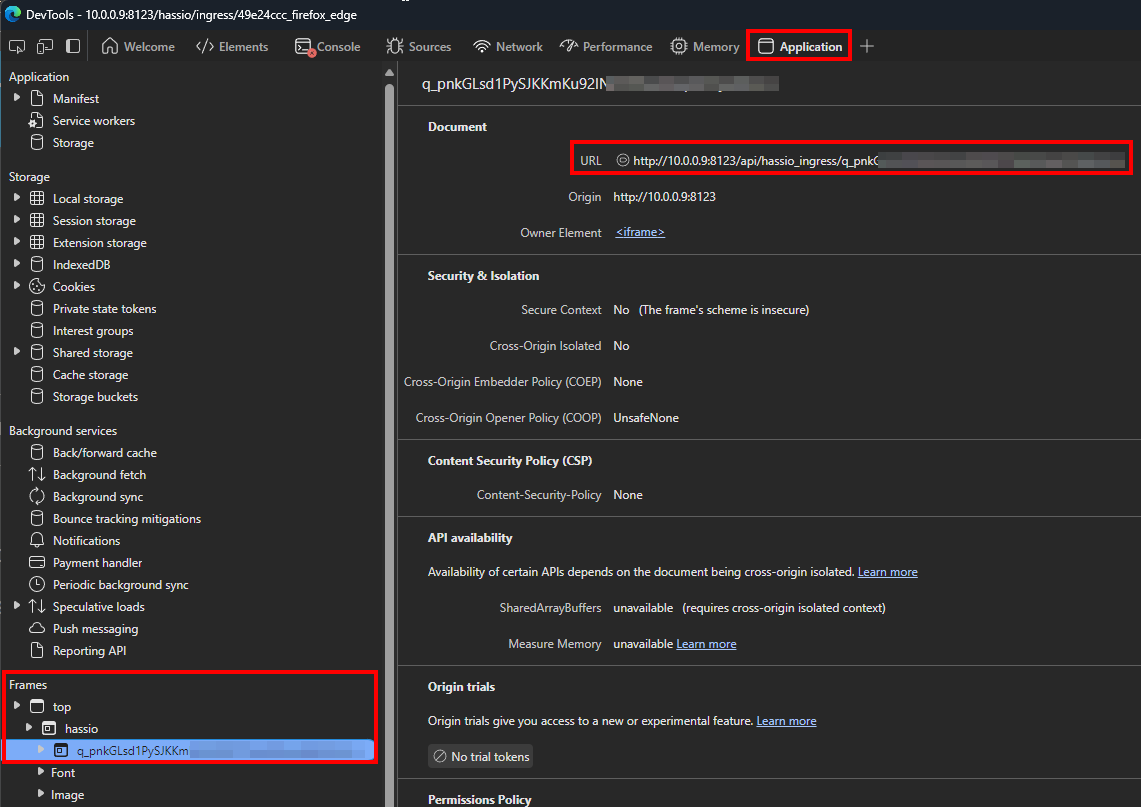Click the Background sync icon

37,496
